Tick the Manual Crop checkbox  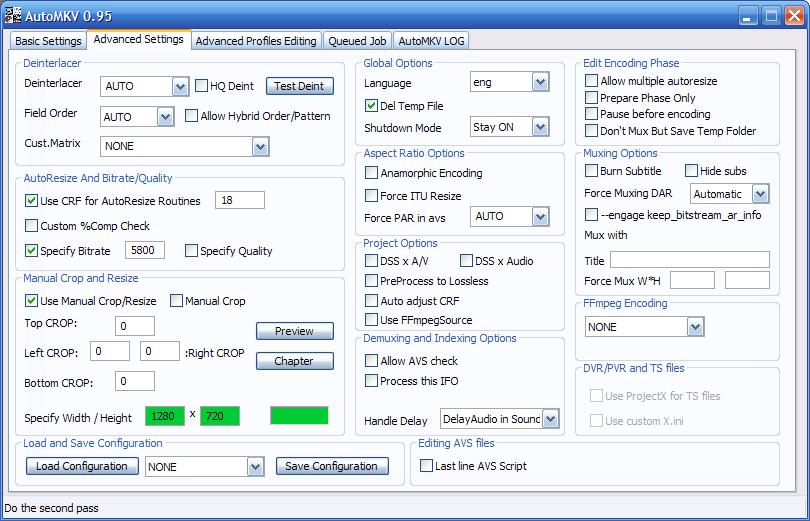tap(176, 301)
